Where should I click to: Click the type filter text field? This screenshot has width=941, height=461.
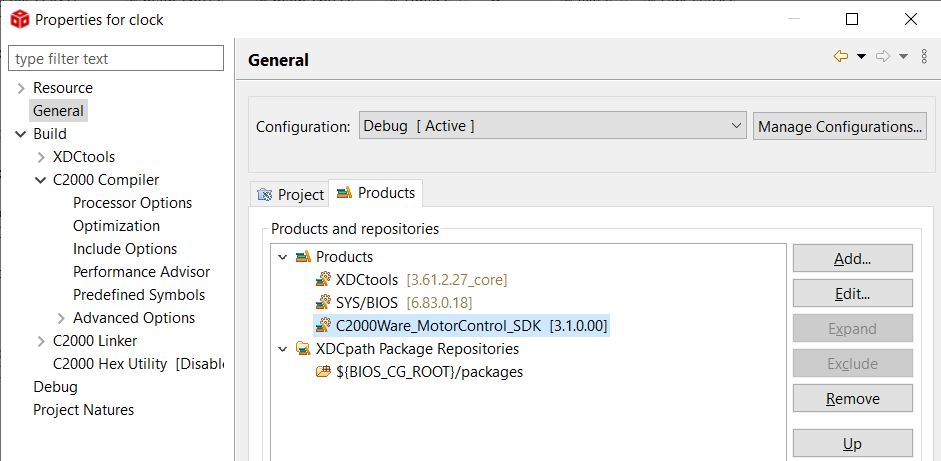point(116,59)
